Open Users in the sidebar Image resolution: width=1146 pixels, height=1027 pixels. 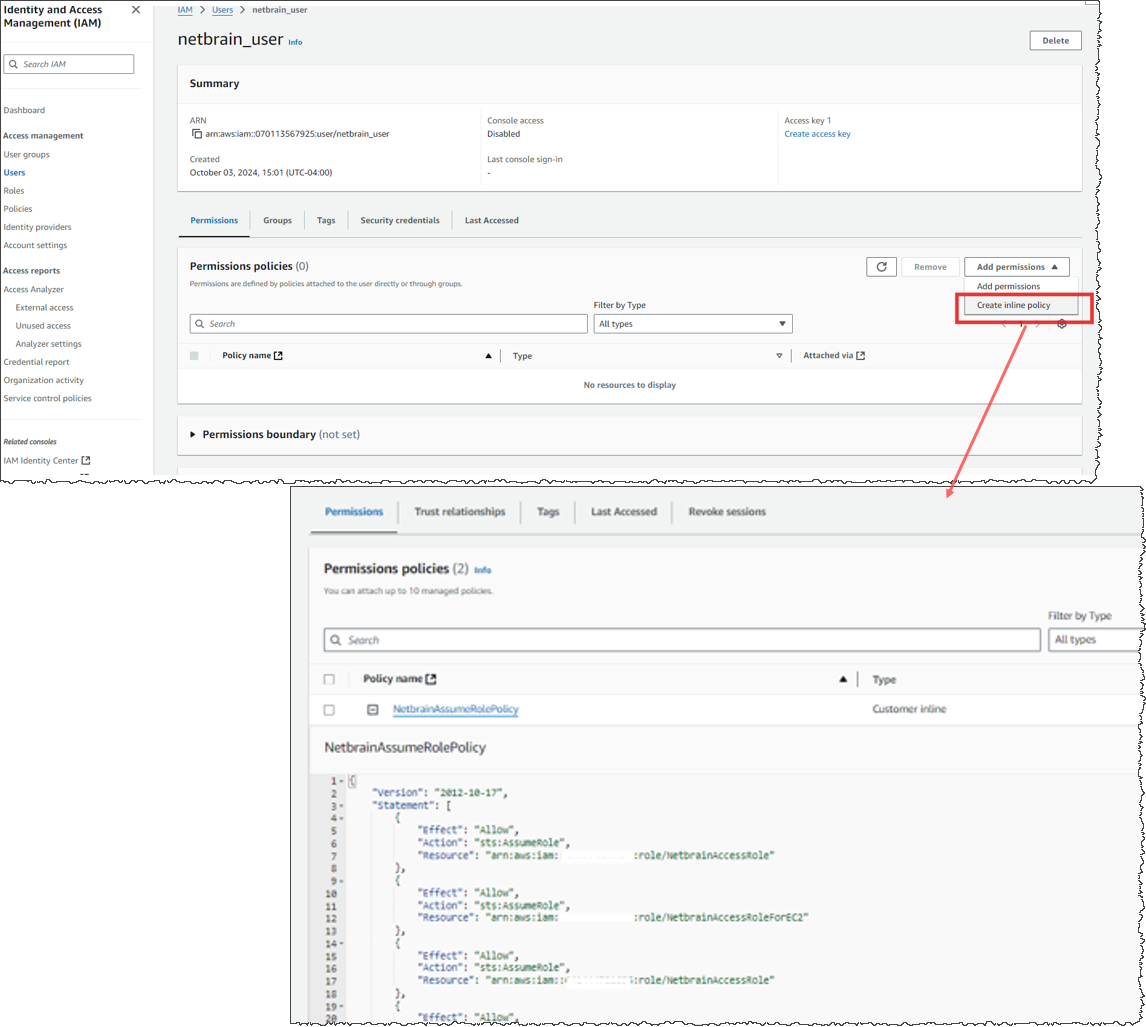pos(14,173)
